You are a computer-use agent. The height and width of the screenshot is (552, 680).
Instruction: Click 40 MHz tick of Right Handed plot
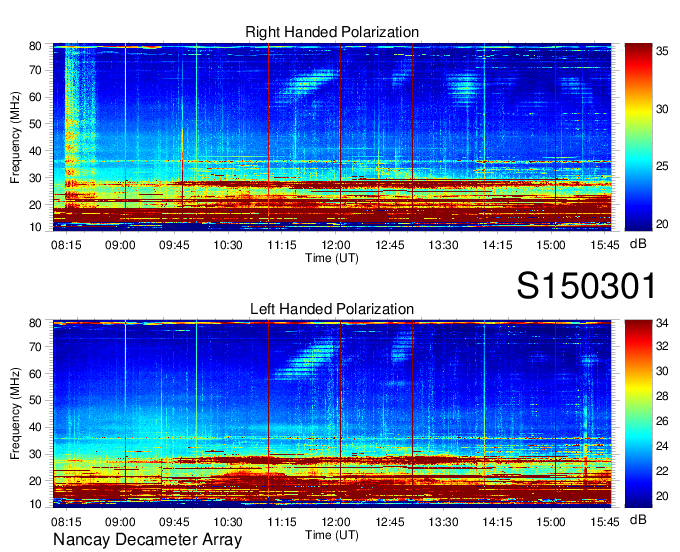coord(36,151)
